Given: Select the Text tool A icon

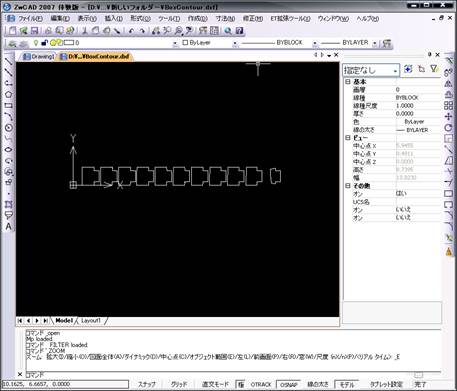Looking at the screenshot, I should pos(9,226).
